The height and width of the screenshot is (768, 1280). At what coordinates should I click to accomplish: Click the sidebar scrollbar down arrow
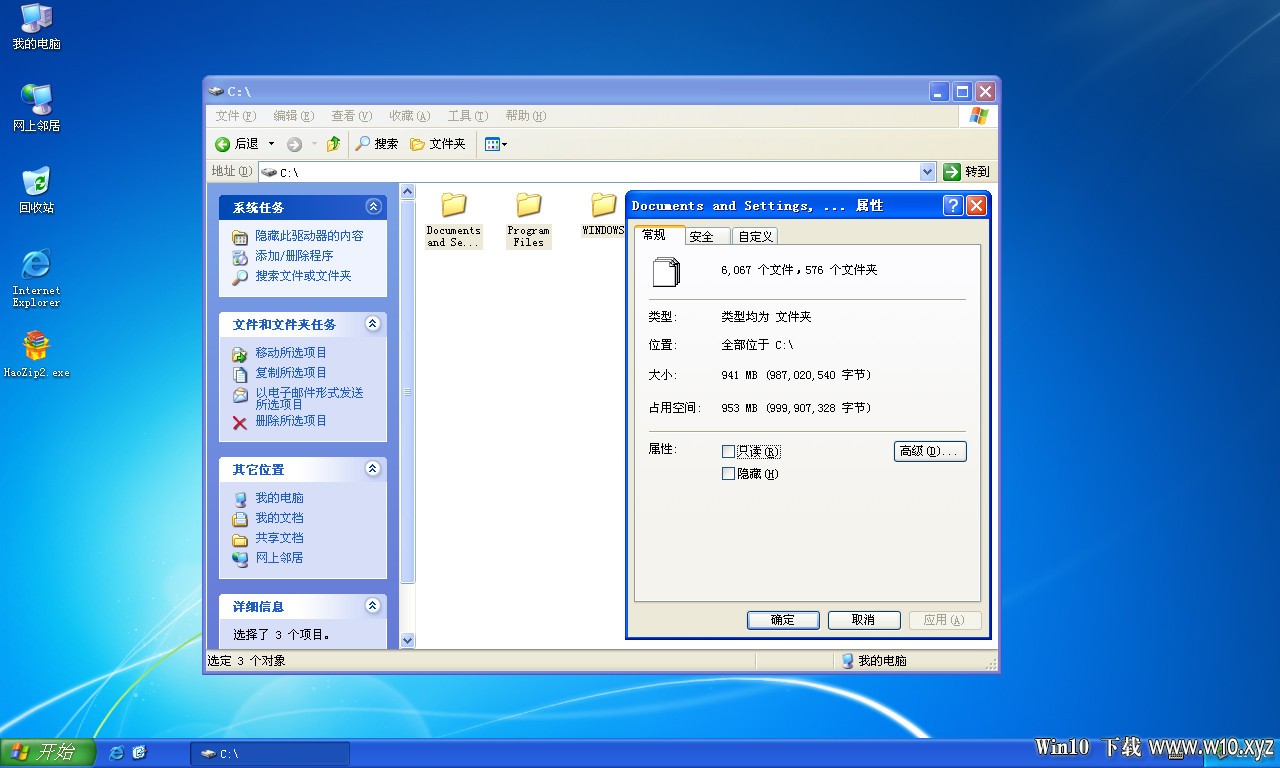click(x=407, y=640)
